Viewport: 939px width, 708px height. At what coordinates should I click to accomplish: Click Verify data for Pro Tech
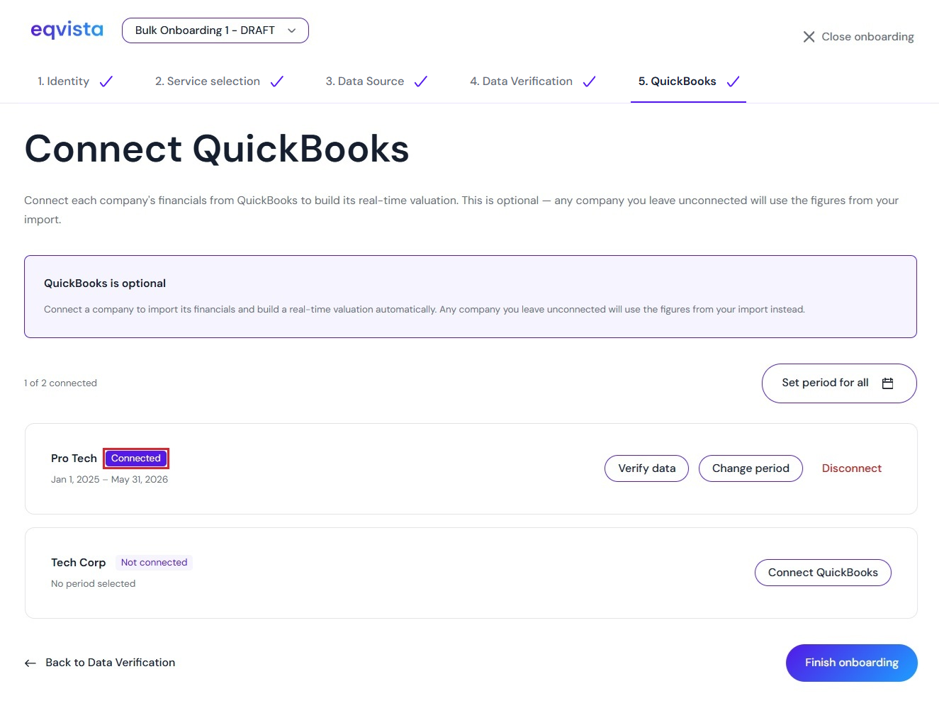(647, 468)
